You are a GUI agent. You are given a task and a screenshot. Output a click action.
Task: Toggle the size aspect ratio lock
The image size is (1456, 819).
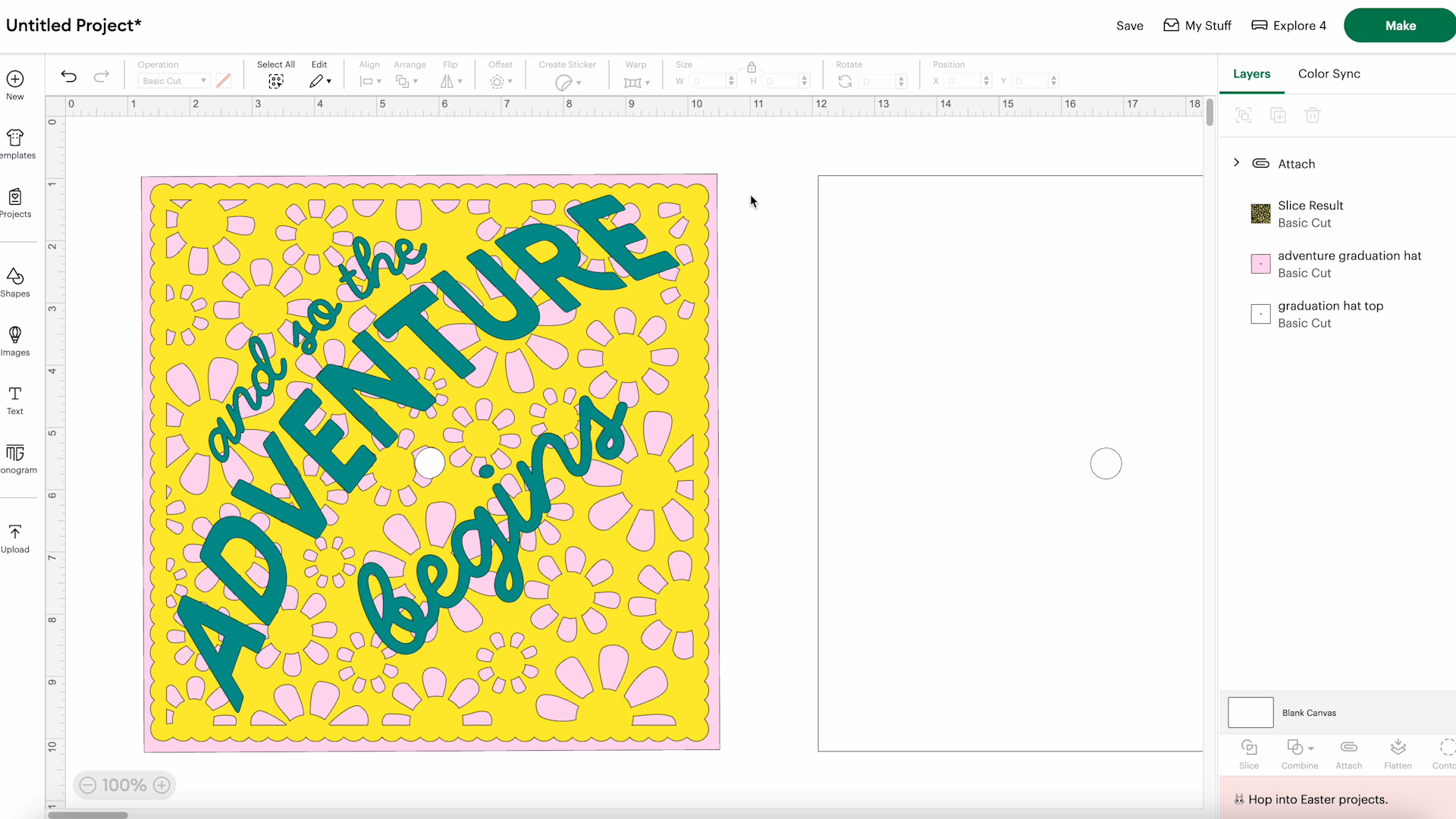(x=752, y=67)
